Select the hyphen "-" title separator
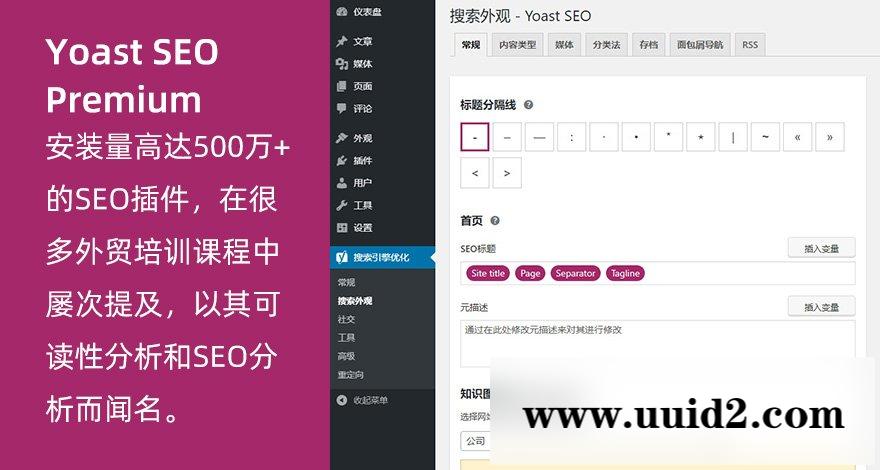The width and height of the screenshot is (880, 470). click(x=475, y=137)
